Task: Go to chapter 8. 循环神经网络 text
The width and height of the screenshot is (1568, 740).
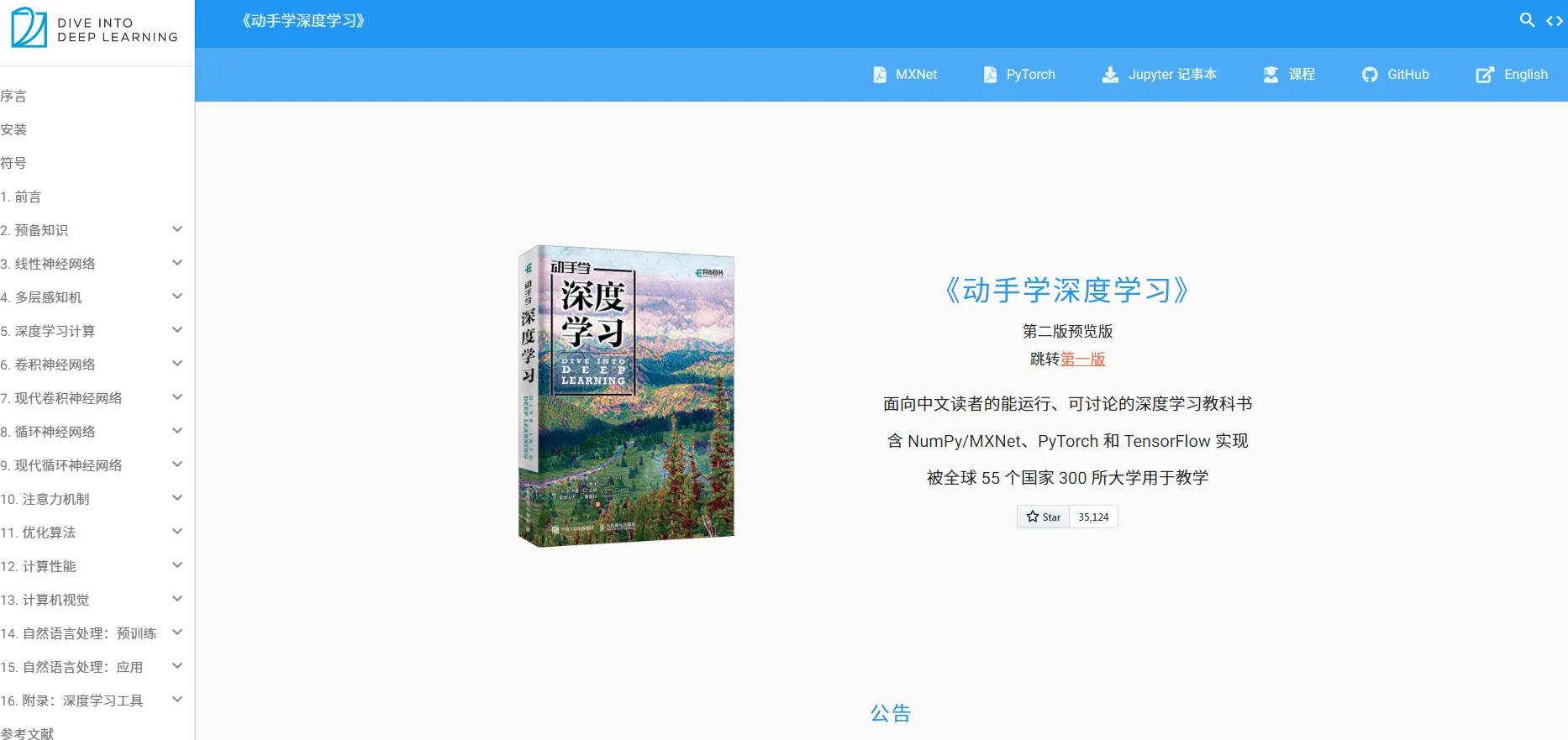Action: coord(48,432)
